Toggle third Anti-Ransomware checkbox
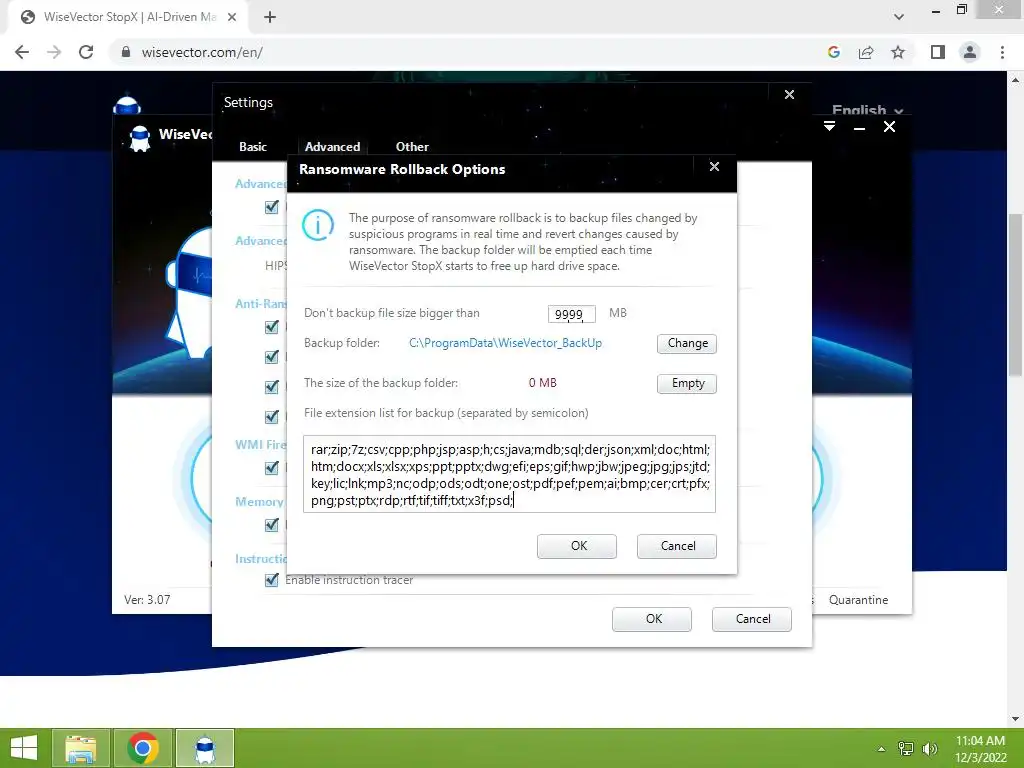Viewport: 1024px width, 768px height. pos(272,387)
